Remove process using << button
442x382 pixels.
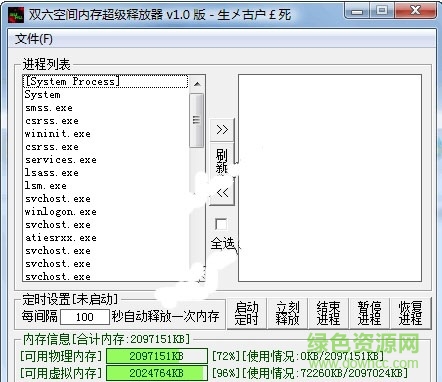(222, 192)
